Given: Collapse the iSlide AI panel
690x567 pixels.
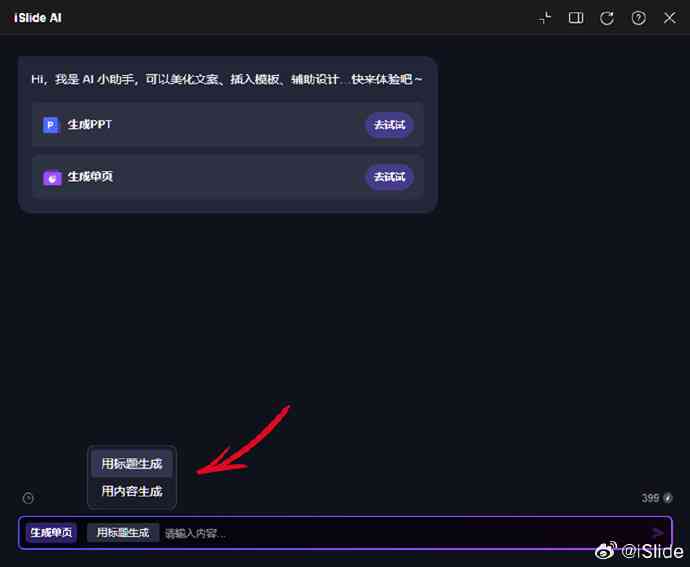Looking at the screenshot, I should point(544,18).
